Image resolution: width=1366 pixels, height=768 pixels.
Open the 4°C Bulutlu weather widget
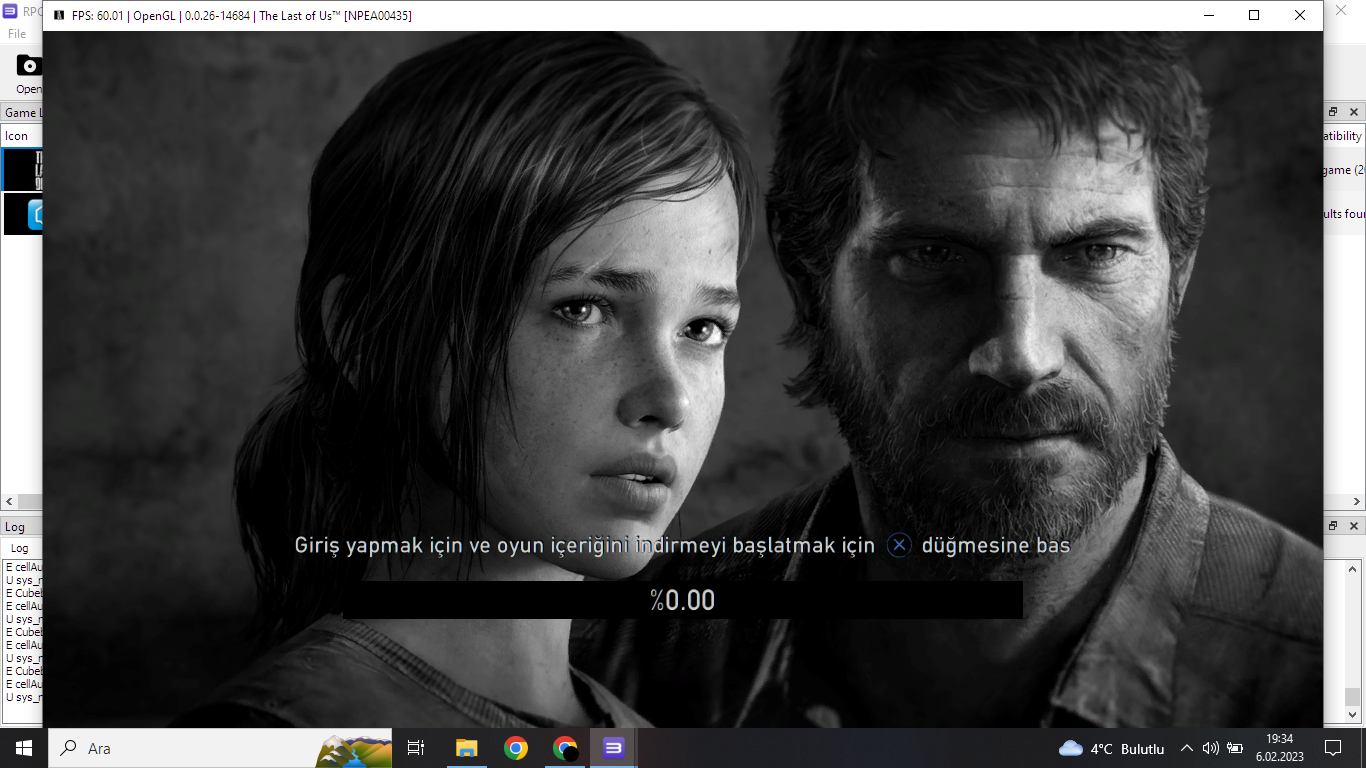[1111, 748]
